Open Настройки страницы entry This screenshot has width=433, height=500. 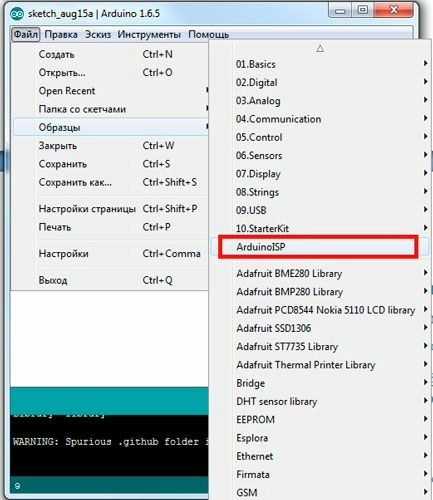(110, 209)
